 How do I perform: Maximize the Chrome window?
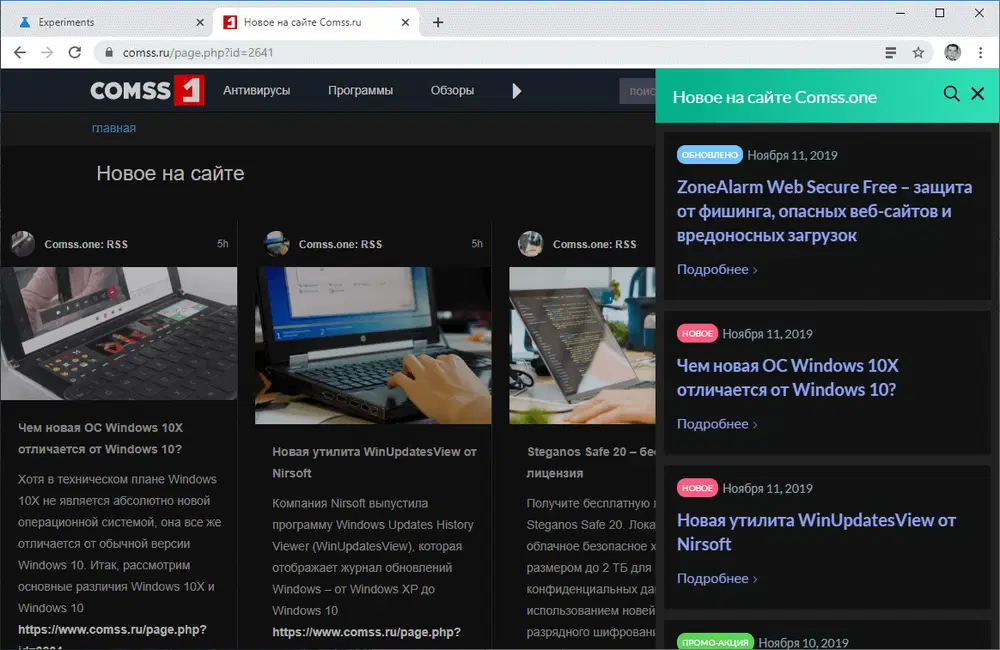tap(939, 13)
